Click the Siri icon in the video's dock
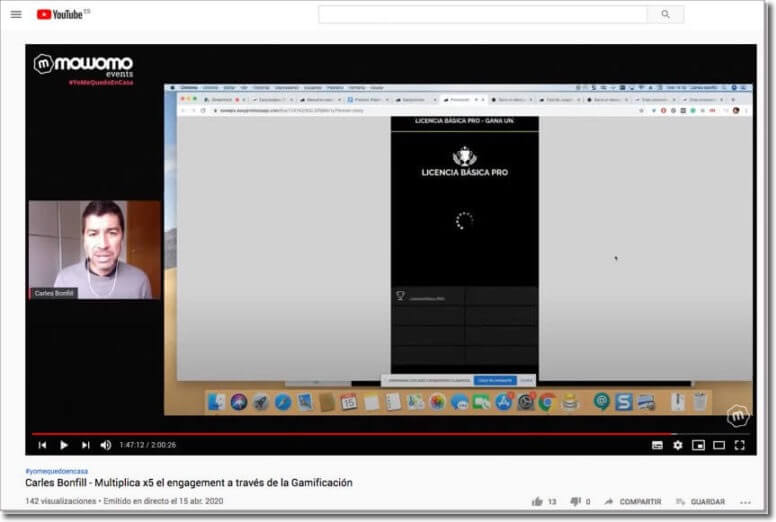 pyautogui.click(x=239, y=402)
